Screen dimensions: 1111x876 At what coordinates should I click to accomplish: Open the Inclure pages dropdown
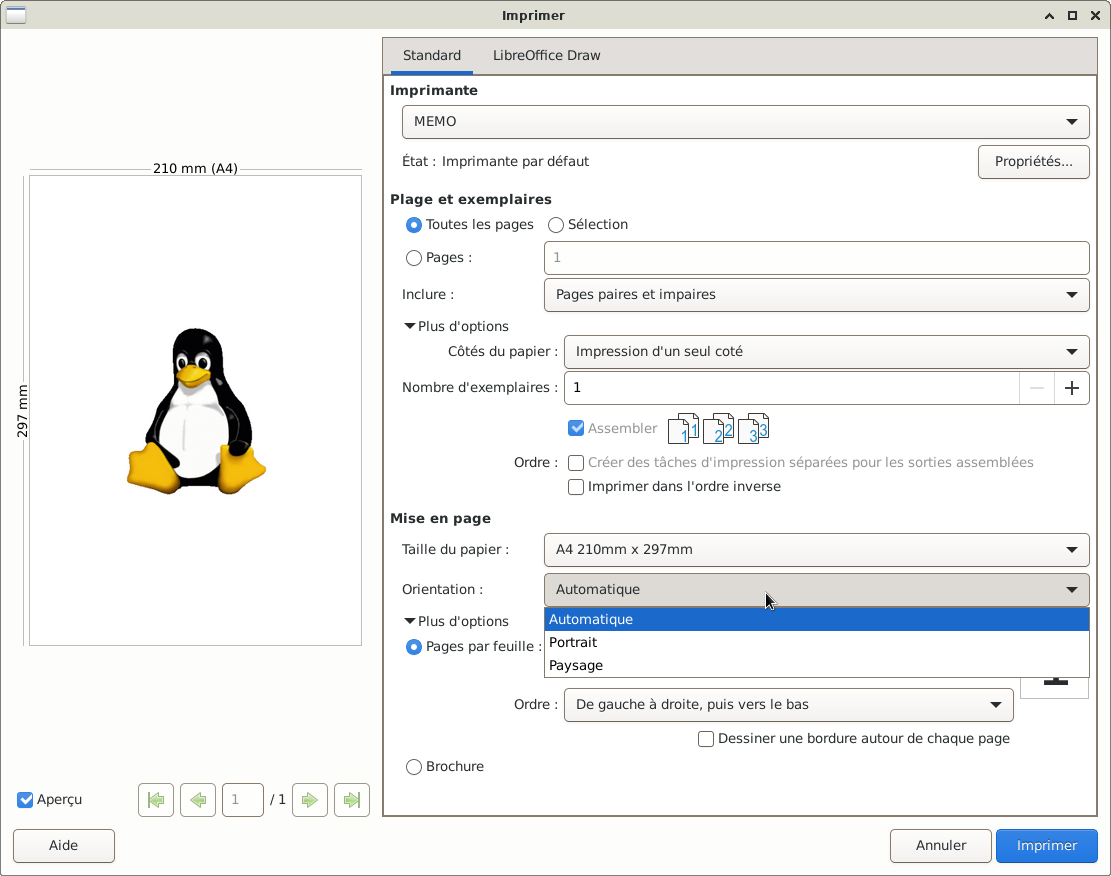[x=816, y=295]
